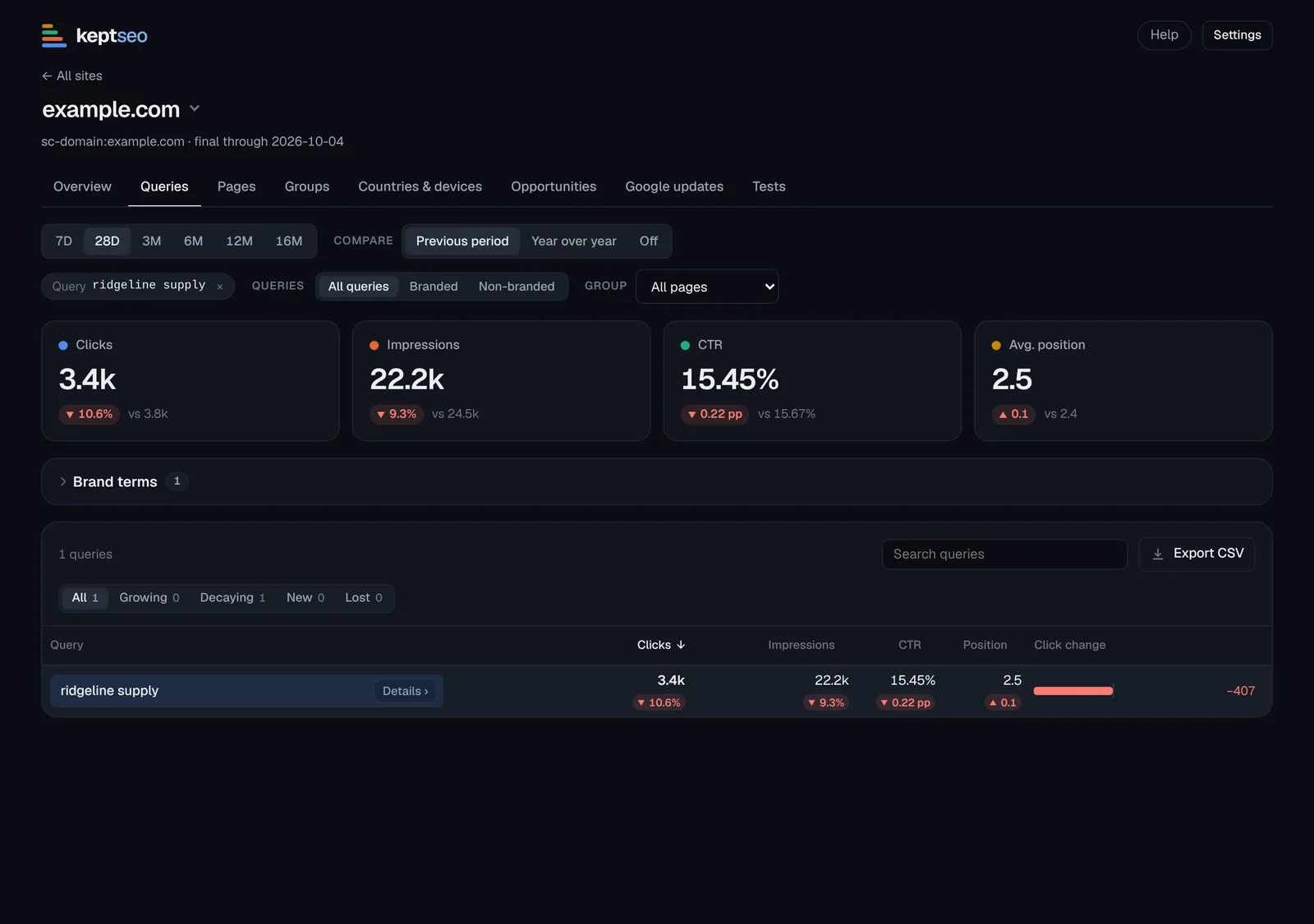Open the example.com site switcher chevron
This screenshot has height=924, width=1314.
pyautogui.click(x=195, y=108)
